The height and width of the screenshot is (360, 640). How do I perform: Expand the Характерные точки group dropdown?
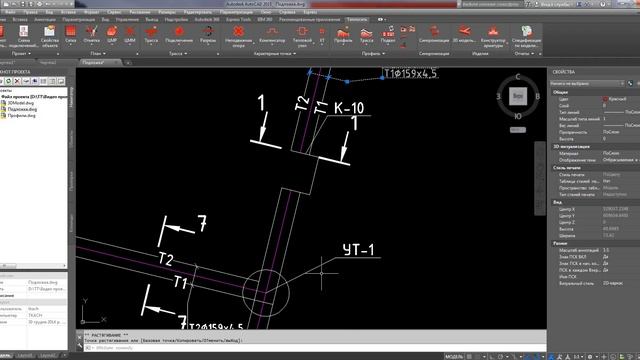pos(274,53)
